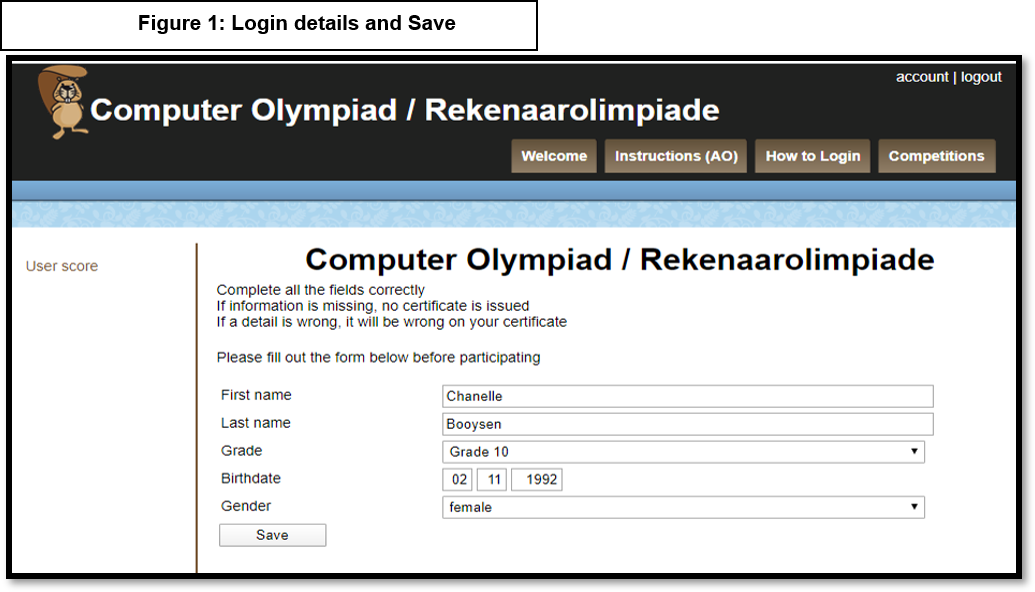
Task: Click the Last name label
Action: pyautogui.click(x=255, y=423)
